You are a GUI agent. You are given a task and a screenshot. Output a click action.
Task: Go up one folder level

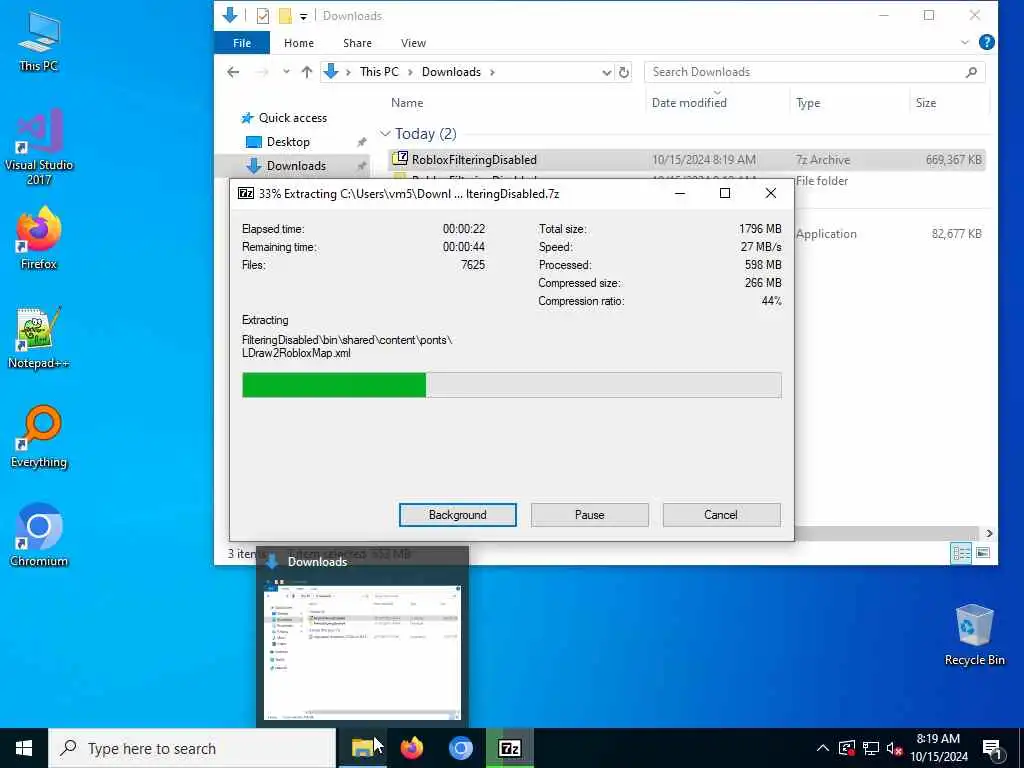(306, 72)
